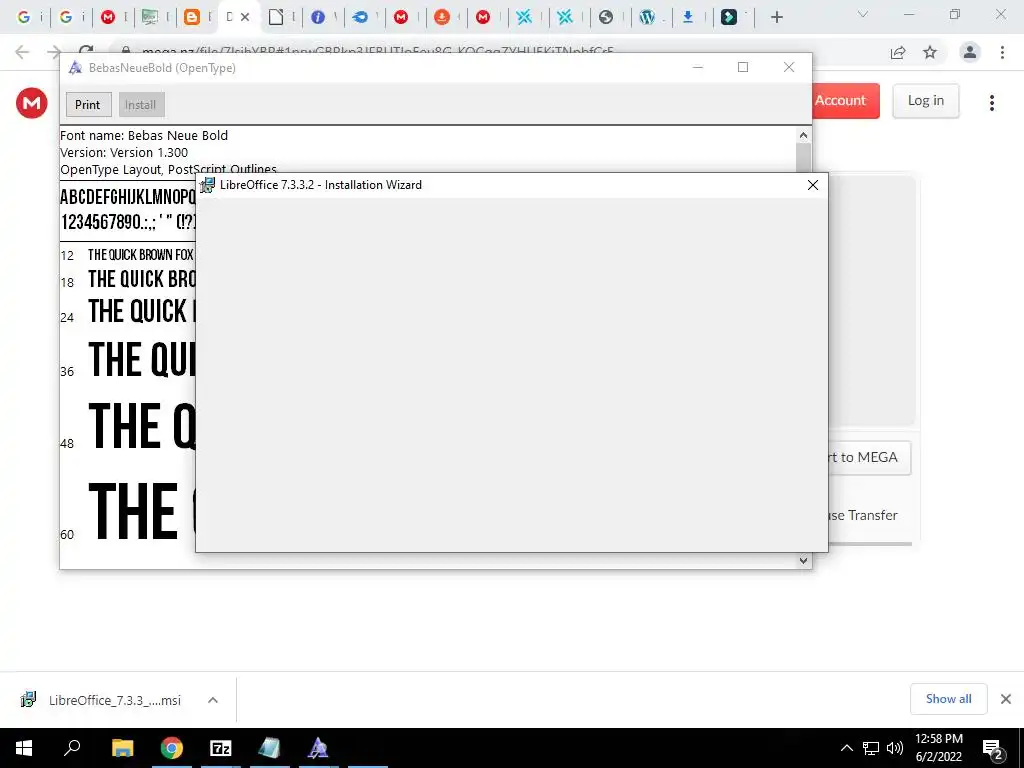Open the orange download-icon browser tab
1024x768 pixels.
(x=442, y=17)
